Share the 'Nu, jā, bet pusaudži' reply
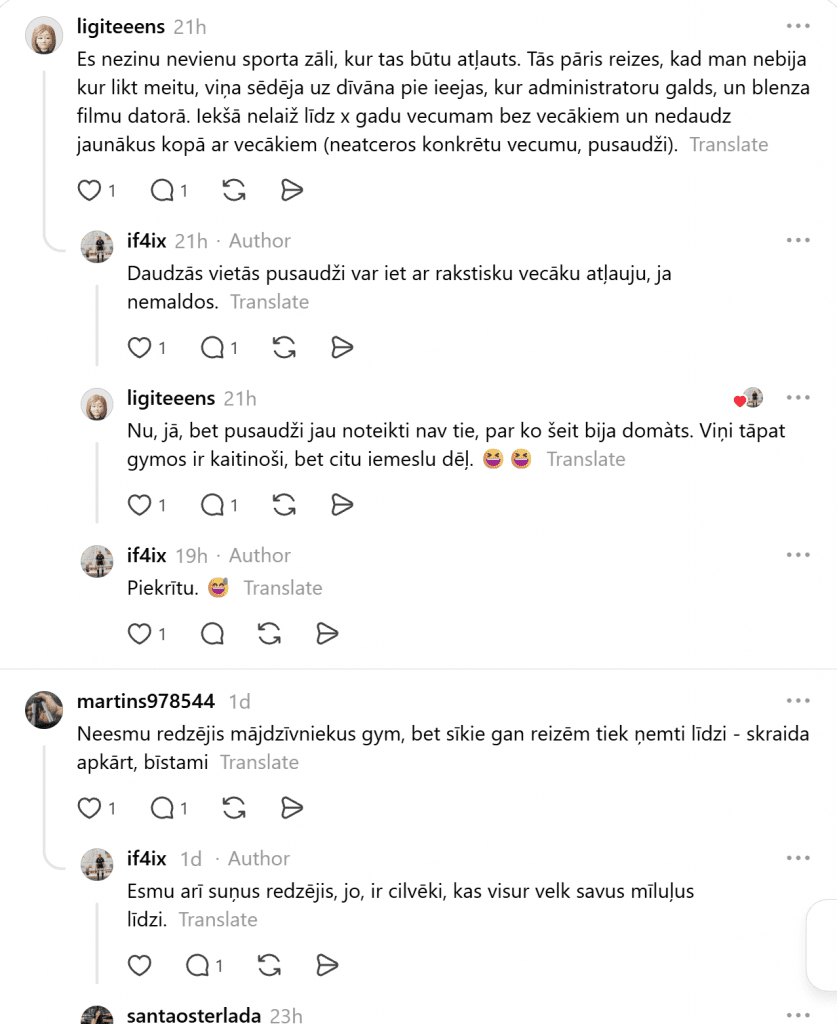837x1024 pixels. 341,505
